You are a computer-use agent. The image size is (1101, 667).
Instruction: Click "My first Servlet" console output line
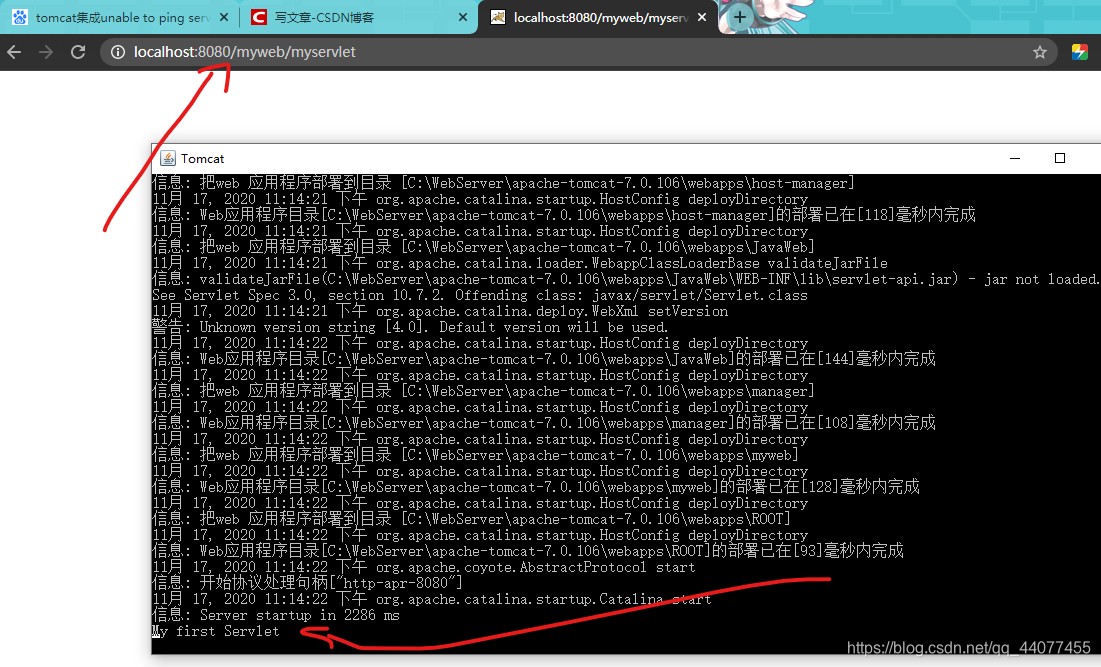click(x=216, y=631)
